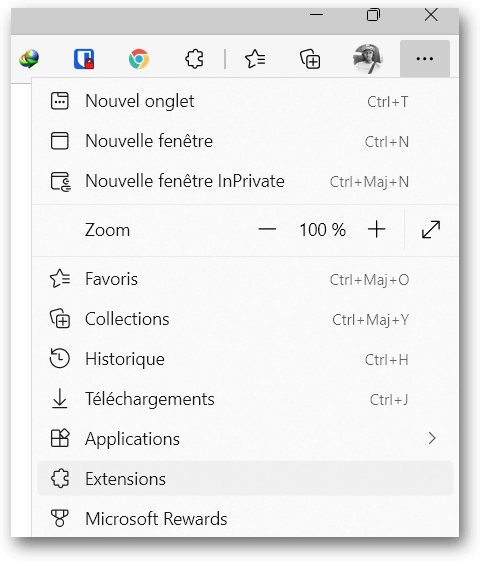Click the Ctrl+H shortcut text
The image size is (480, 561).
click(x=387, y=360)
